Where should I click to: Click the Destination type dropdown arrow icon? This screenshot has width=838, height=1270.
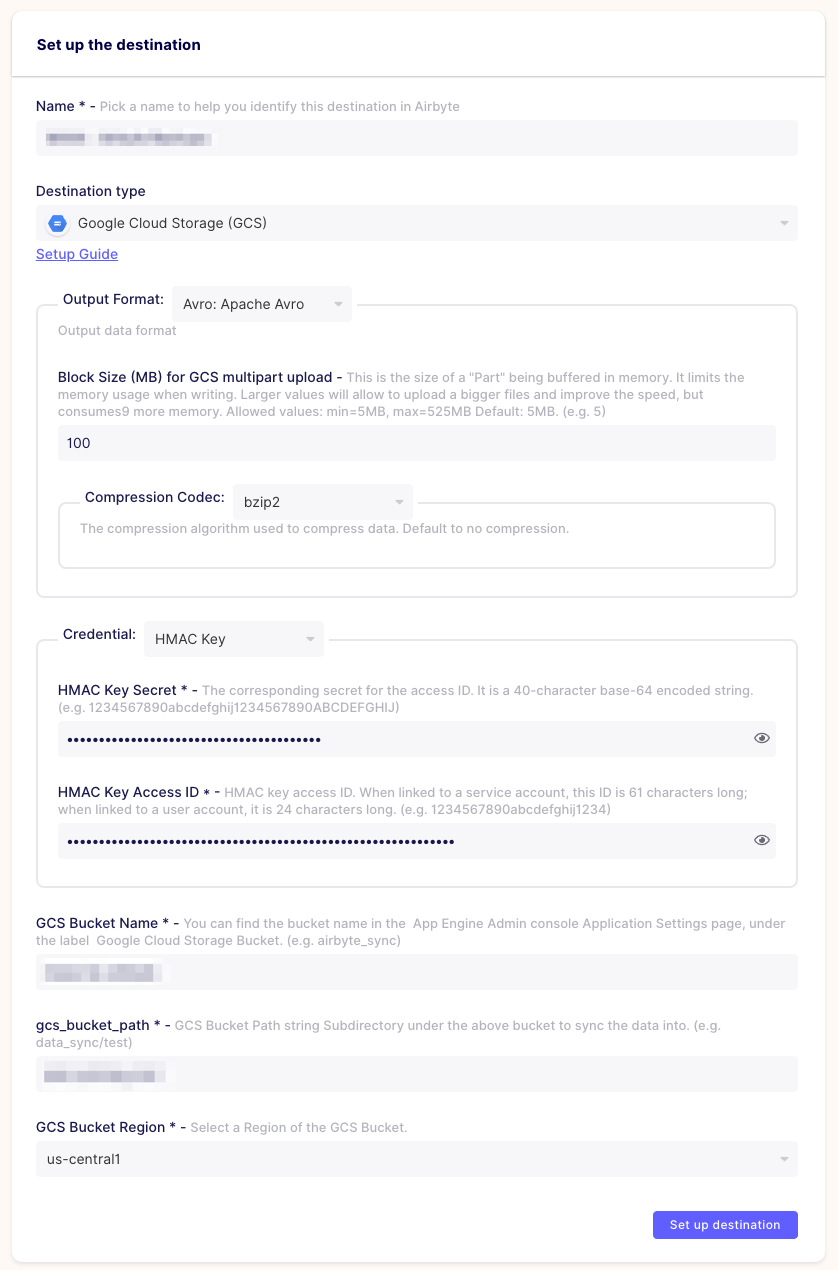pyautogui.click(x=784, y=223)
